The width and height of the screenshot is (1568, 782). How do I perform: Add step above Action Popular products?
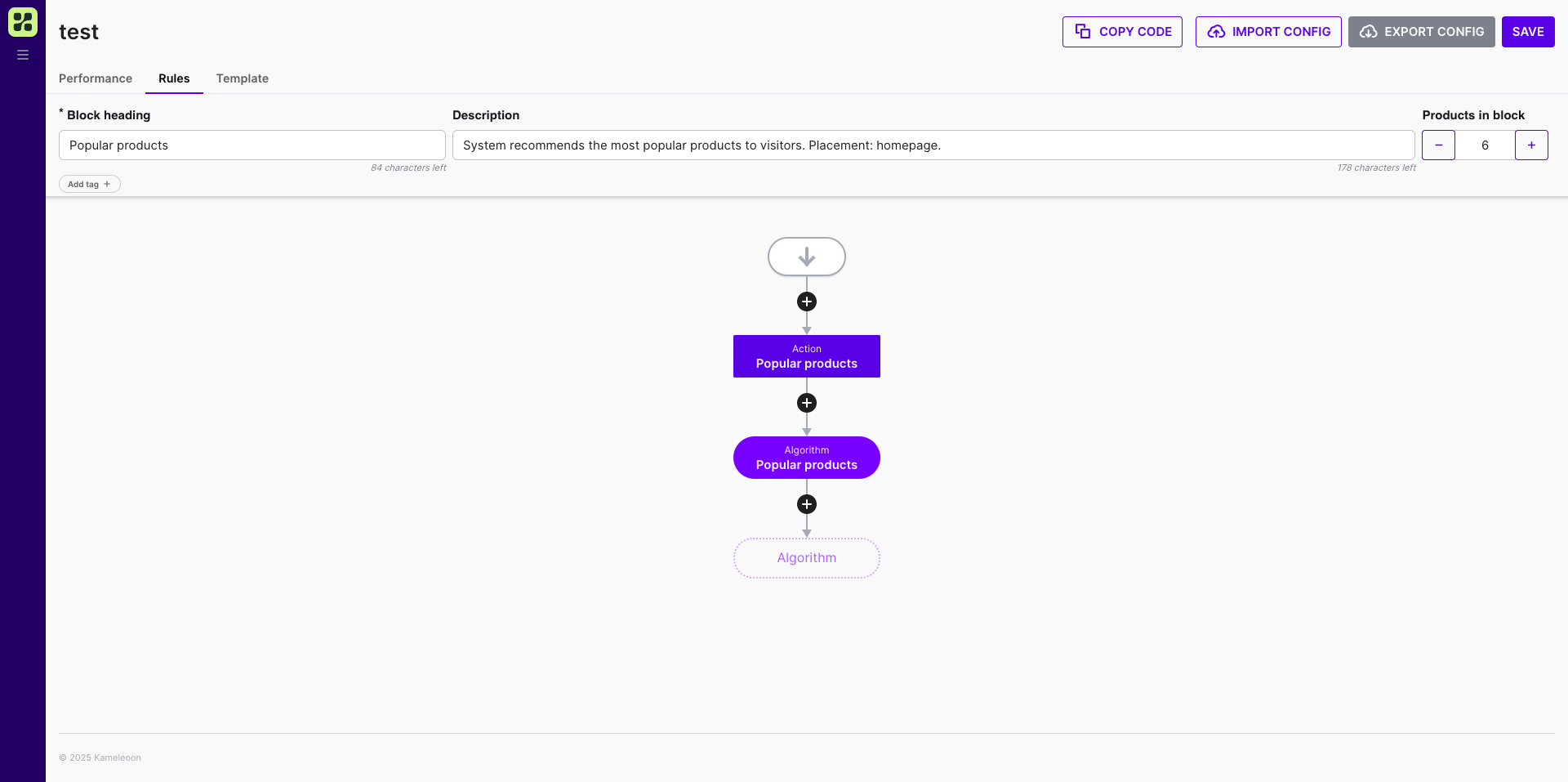click(x=806, y=302)
